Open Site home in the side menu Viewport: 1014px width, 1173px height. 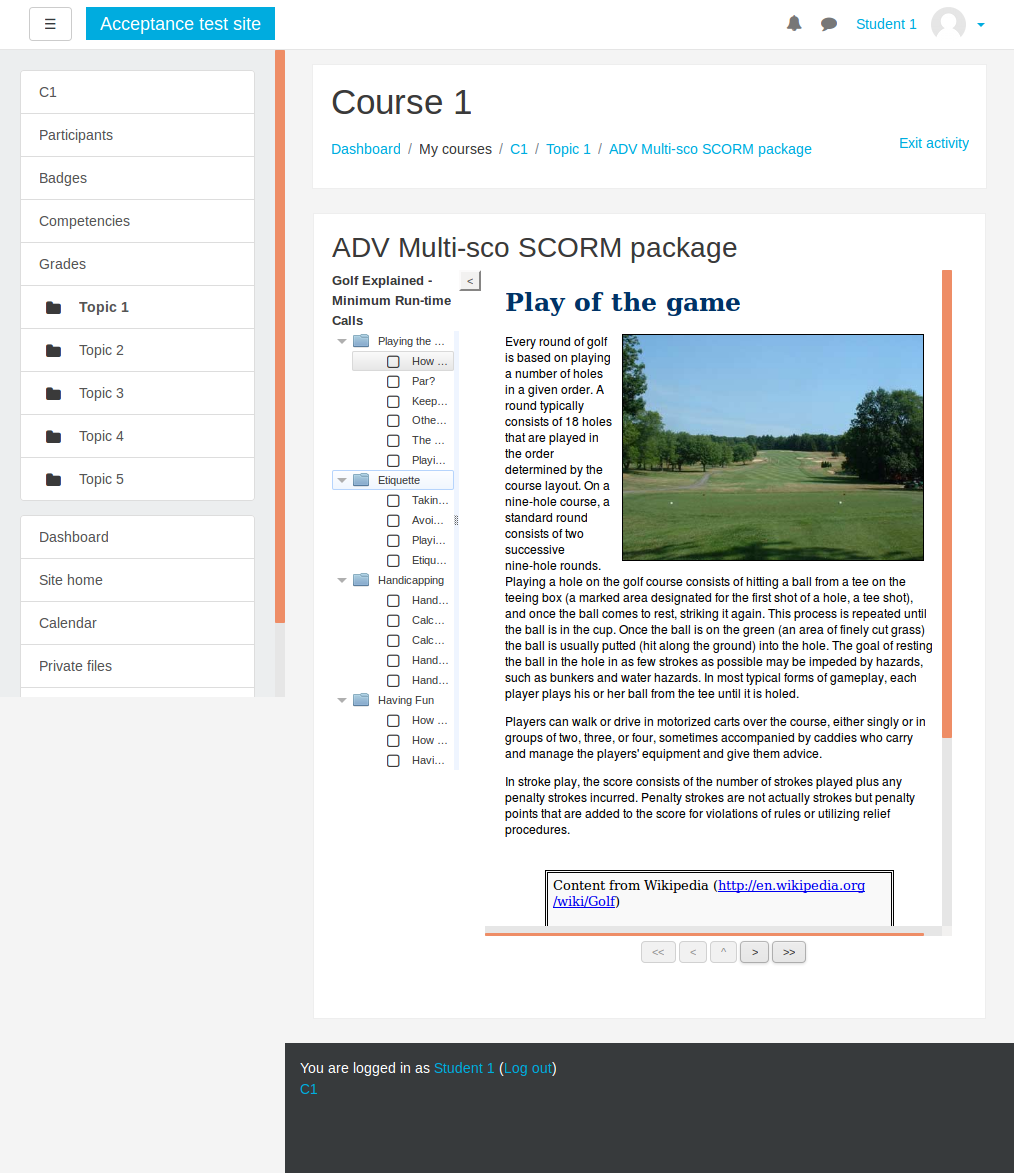(x=138, y=581)
